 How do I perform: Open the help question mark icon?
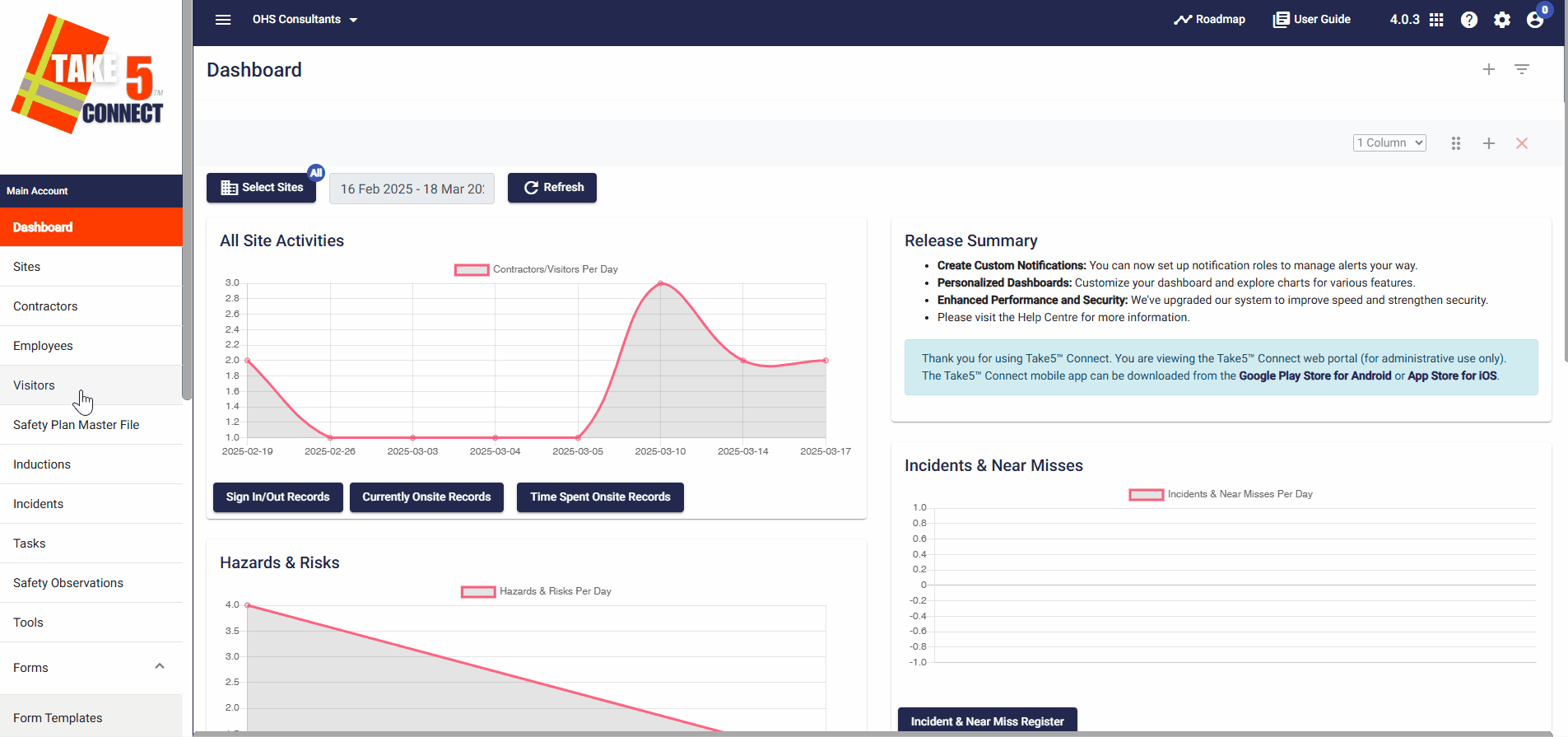(1469, 20)
